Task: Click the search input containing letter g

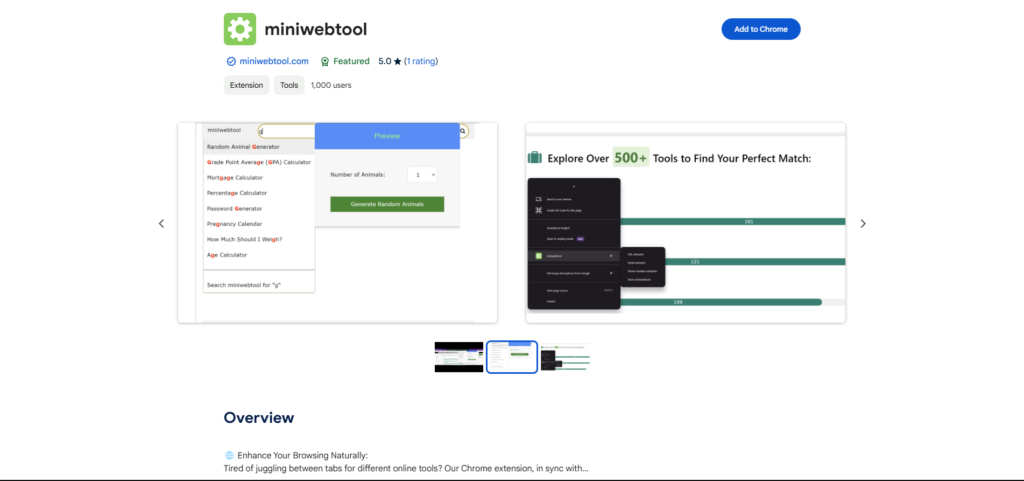Action: tap(286, 131)
